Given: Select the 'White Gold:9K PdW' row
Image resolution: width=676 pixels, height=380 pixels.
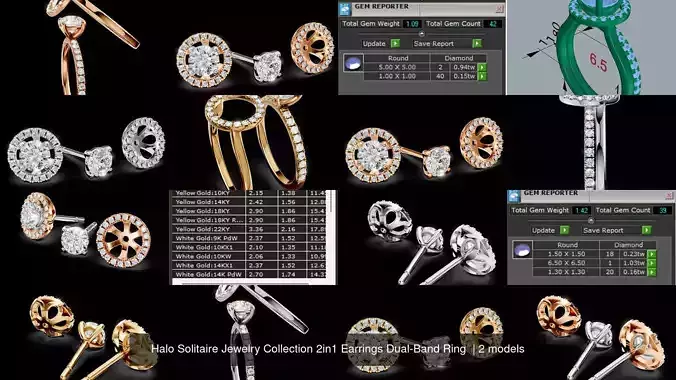Looking at the screenshot, I should tap(250, 238).
